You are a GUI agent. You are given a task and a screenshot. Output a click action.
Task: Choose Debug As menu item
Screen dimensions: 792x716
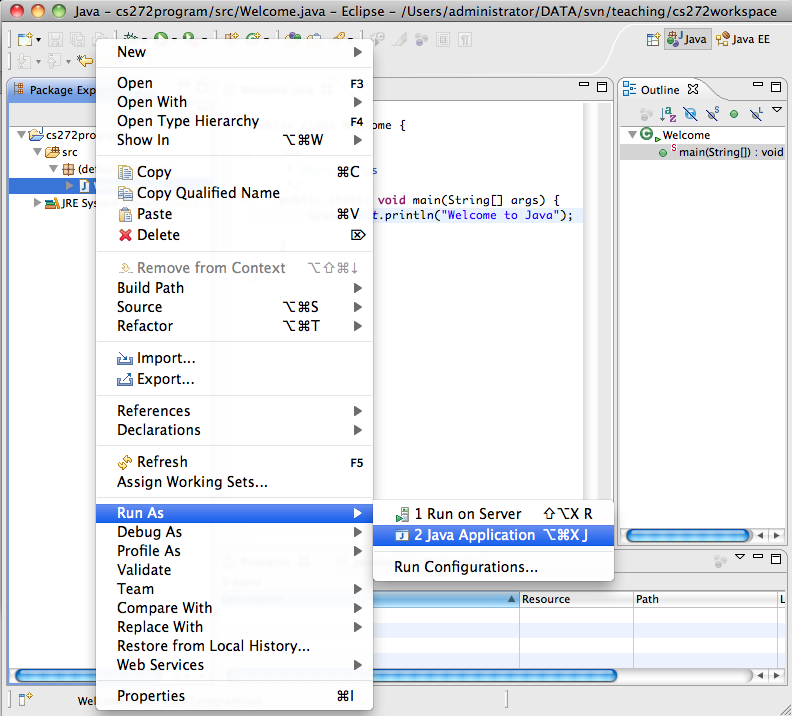coord(234,532)
